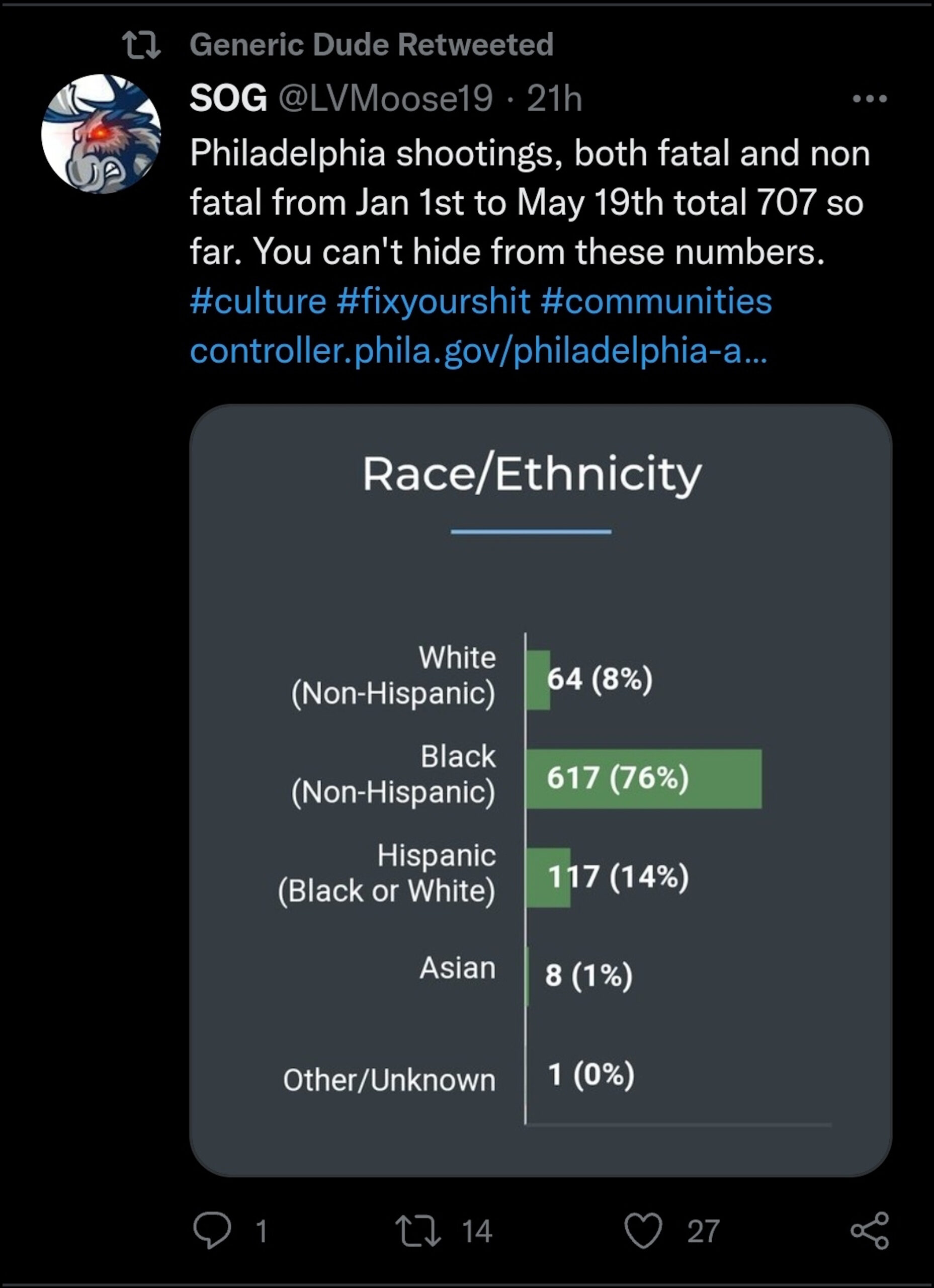Open the Race/Ethnicity chart image title
Viewport: 934px width, 1288px height.
point(532,474)
